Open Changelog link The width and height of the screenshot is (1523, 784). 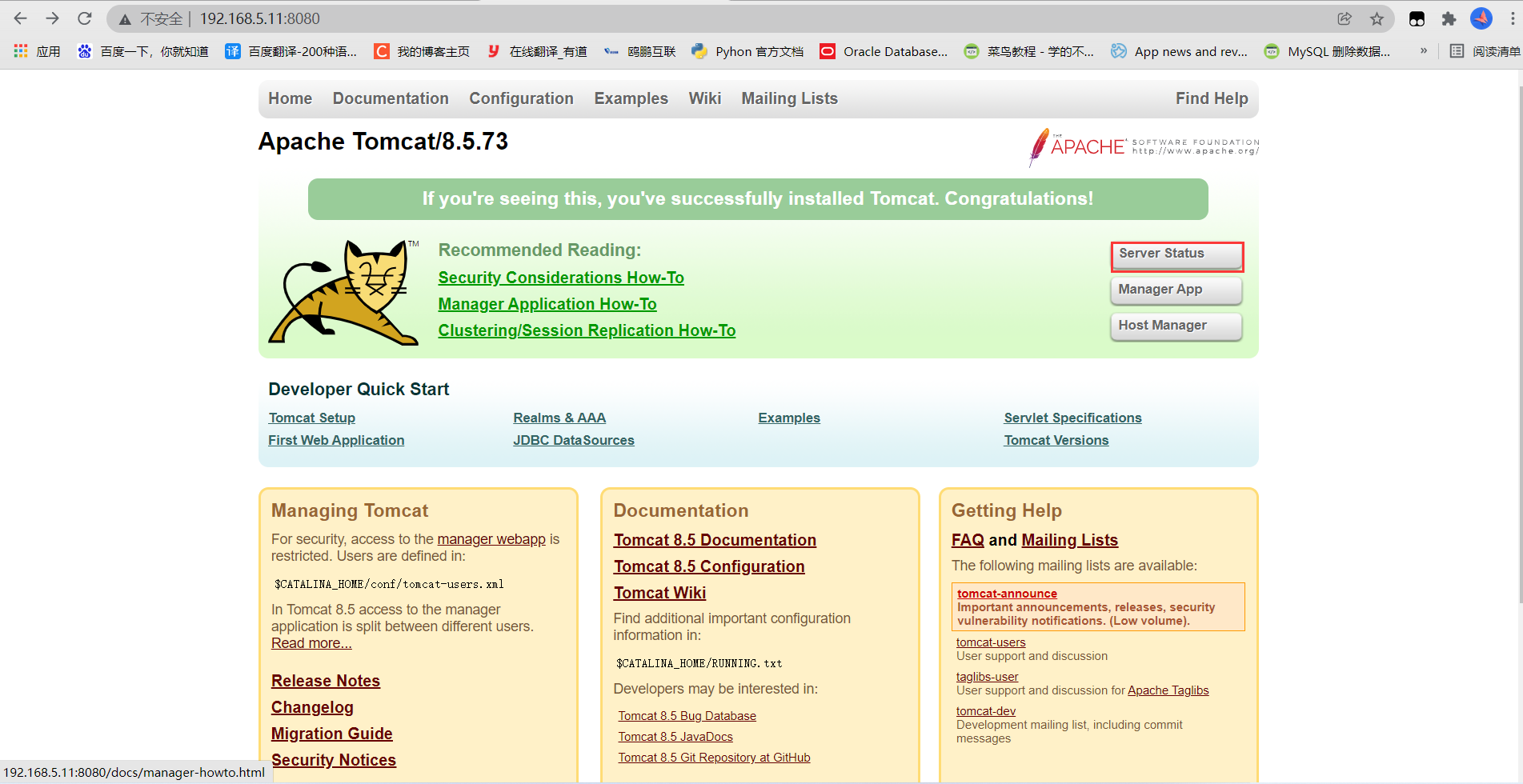tap(312, 707)
